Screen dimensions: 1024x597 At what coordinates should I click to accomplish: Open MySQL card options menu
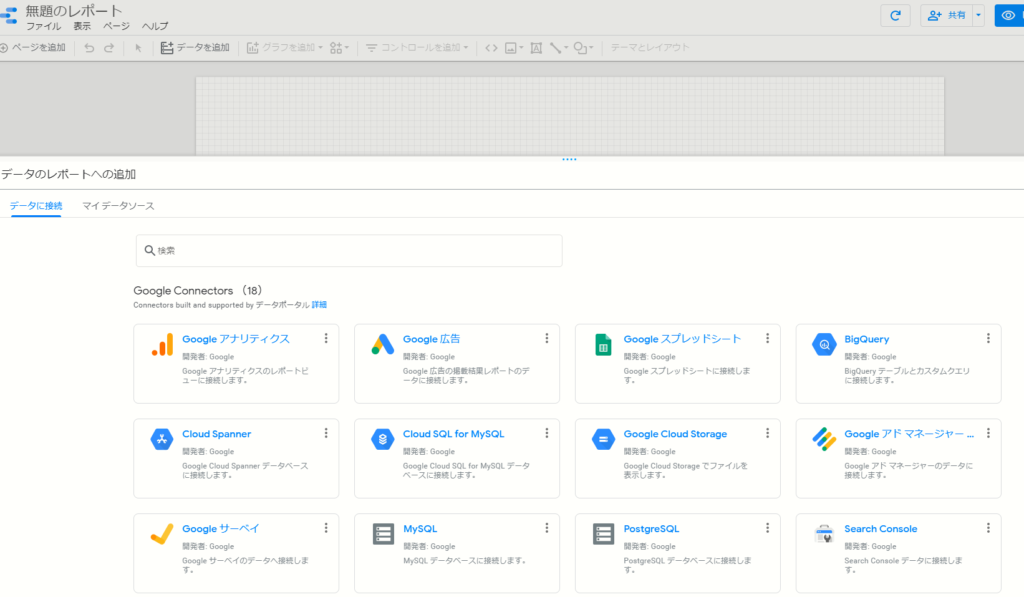[547, 528]
